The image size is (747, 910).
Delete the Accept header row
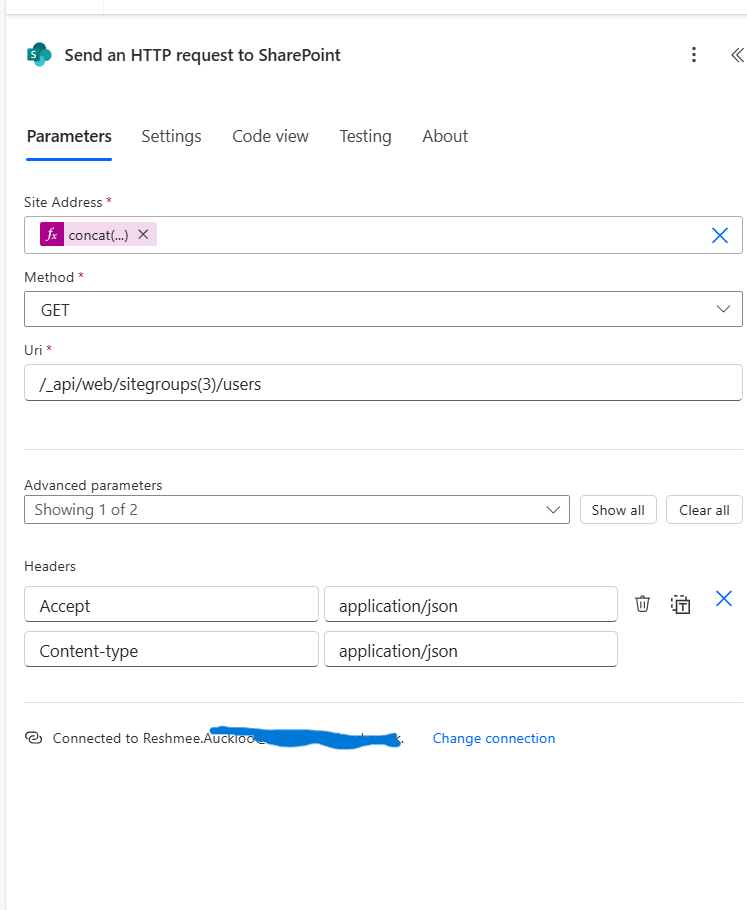tap(642, 604)
